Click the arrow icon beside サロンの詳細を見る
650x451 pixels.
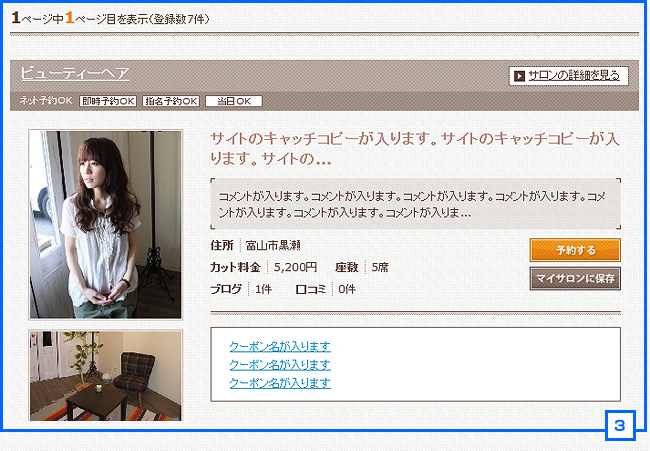pyautogui.click(x=519, y=76)
